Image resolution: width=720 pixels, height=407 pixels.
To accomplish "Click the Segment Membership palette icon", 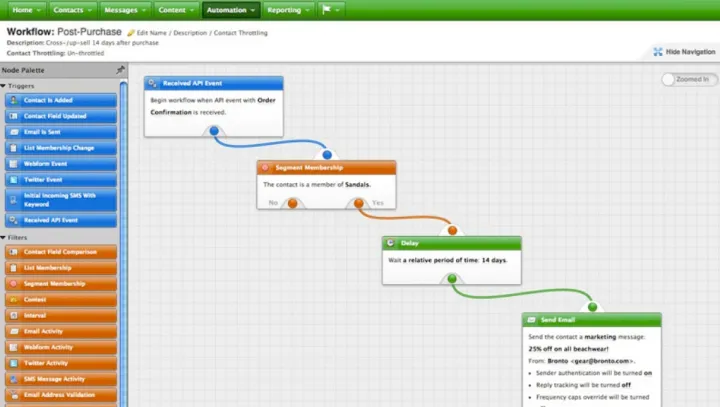I will pyautogui.click(x=14, y=284).
